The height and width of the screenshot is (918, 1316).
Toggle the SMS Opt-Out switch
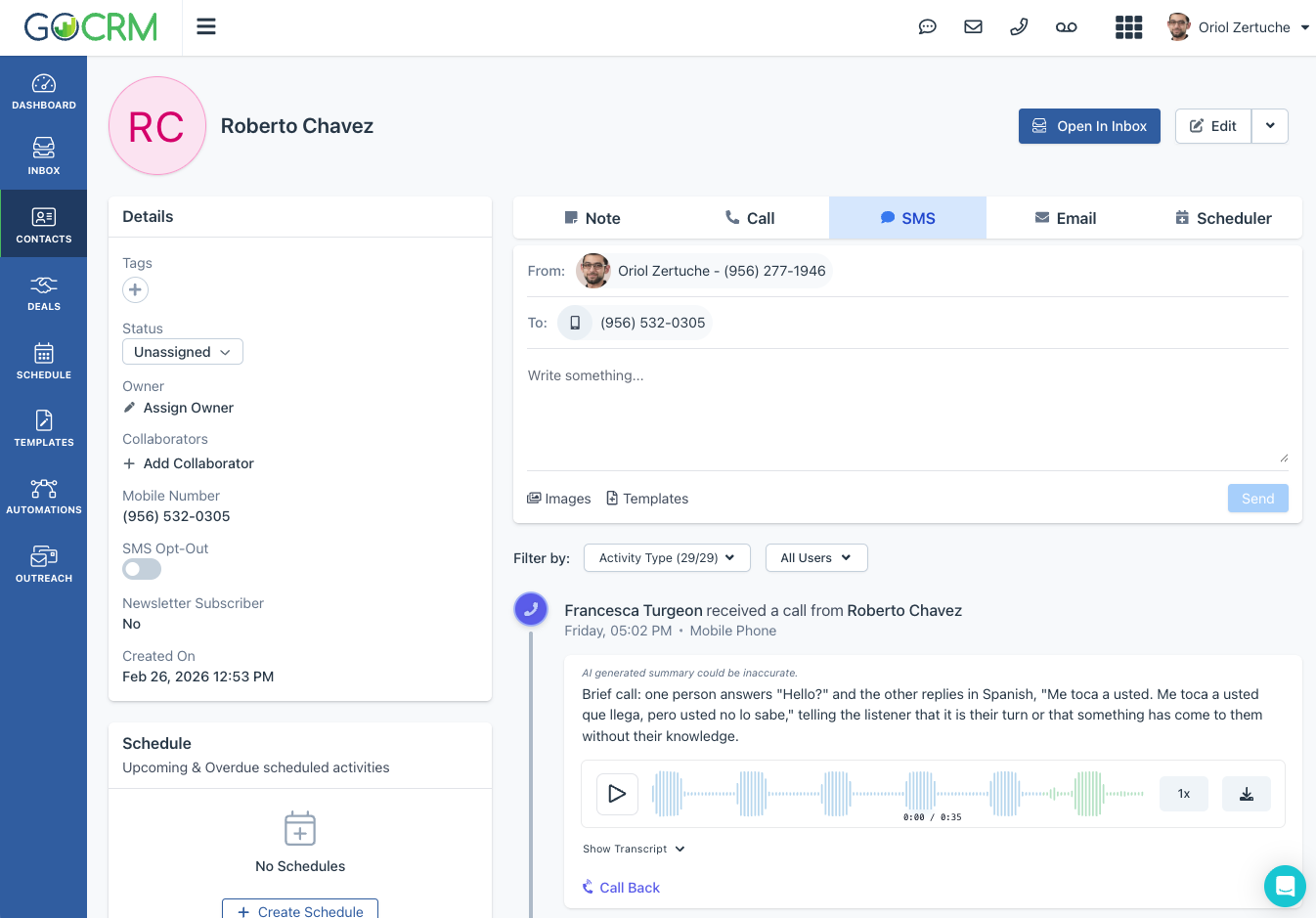click(142, 569)
